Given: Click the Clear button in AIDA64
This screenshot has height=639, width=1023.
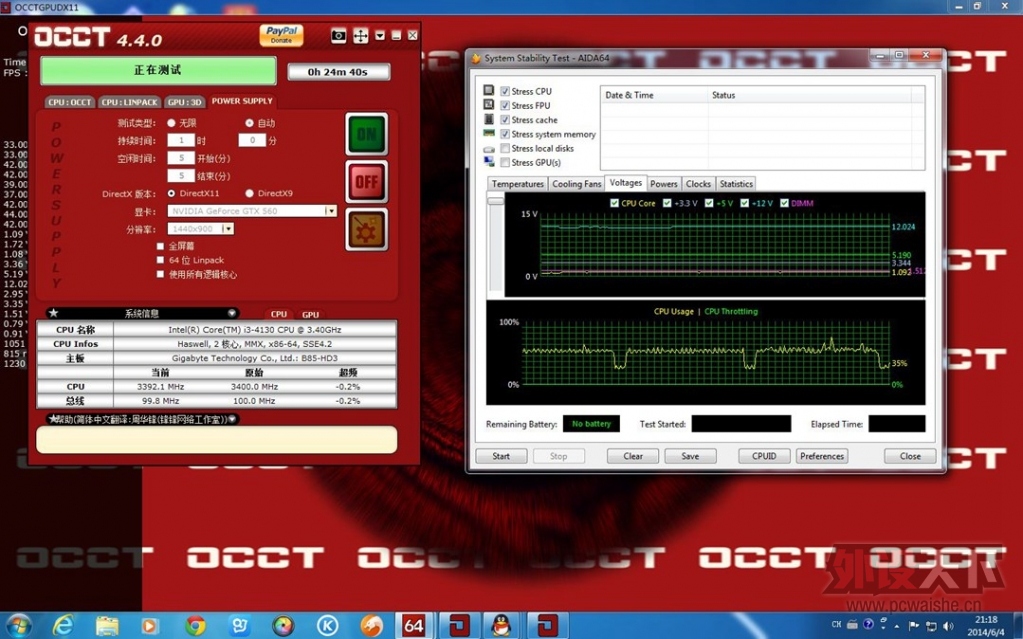Looking at the screenshot, I should pos(633,456).
